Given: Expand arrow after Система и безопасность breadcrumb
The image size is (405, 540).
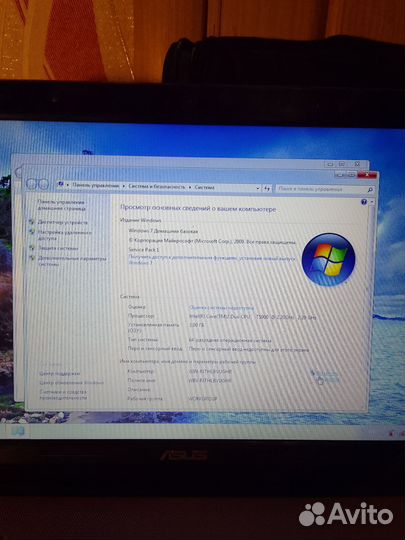Looking at the screenshot, I should click(x=190, y=187).
